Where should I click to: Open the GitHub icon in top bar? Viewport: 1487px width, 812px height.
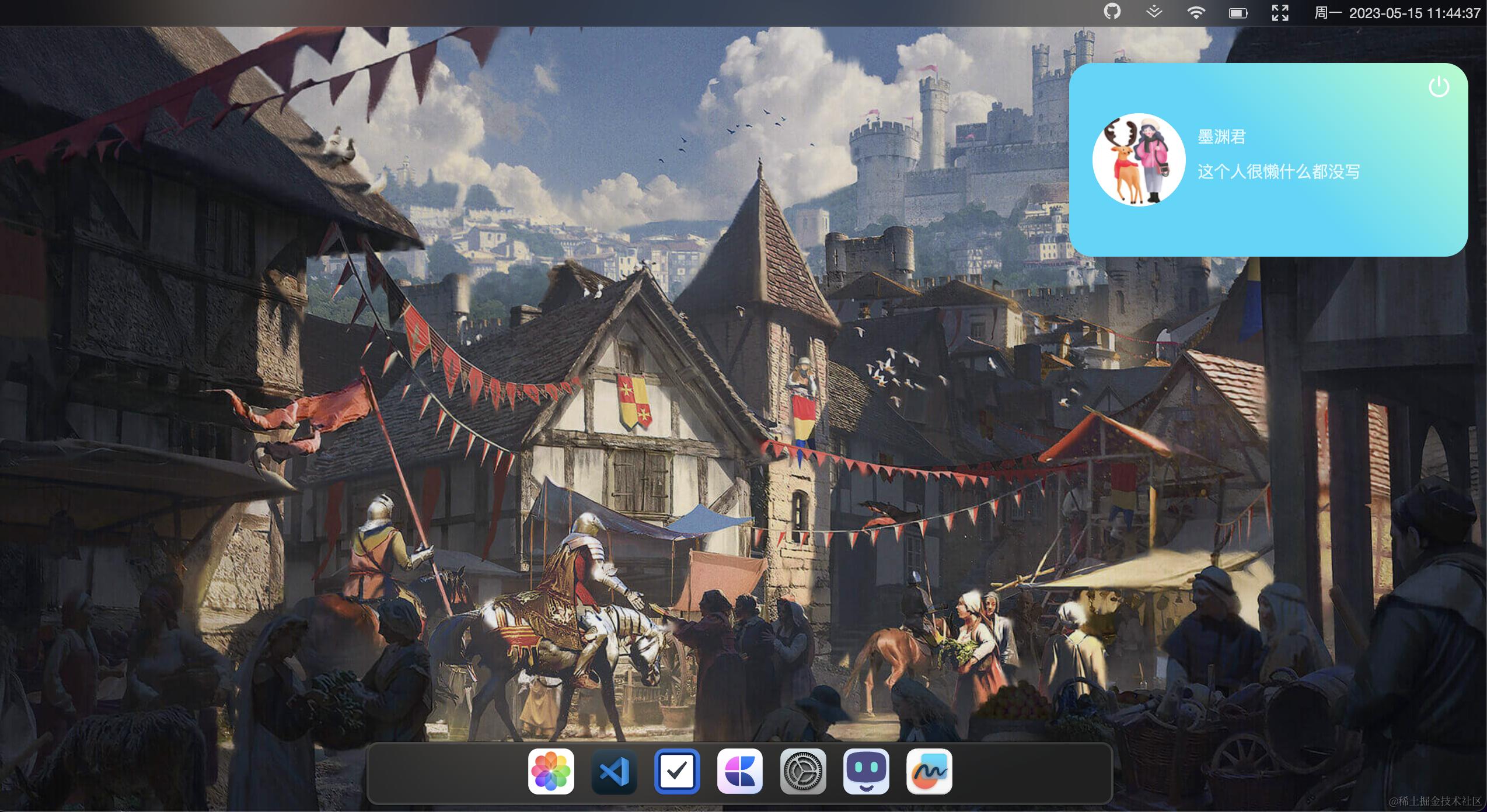coord(1112,12)
